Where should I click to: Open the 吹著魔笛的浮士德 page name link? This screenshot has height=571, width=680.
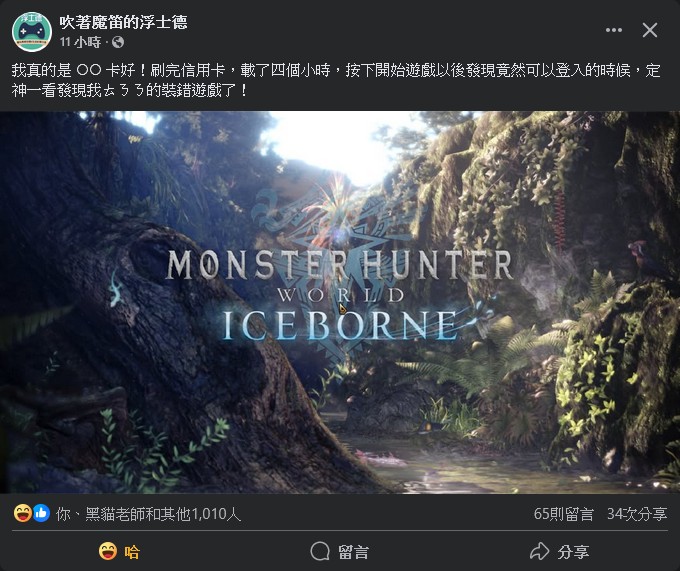(x=124, y=22)
